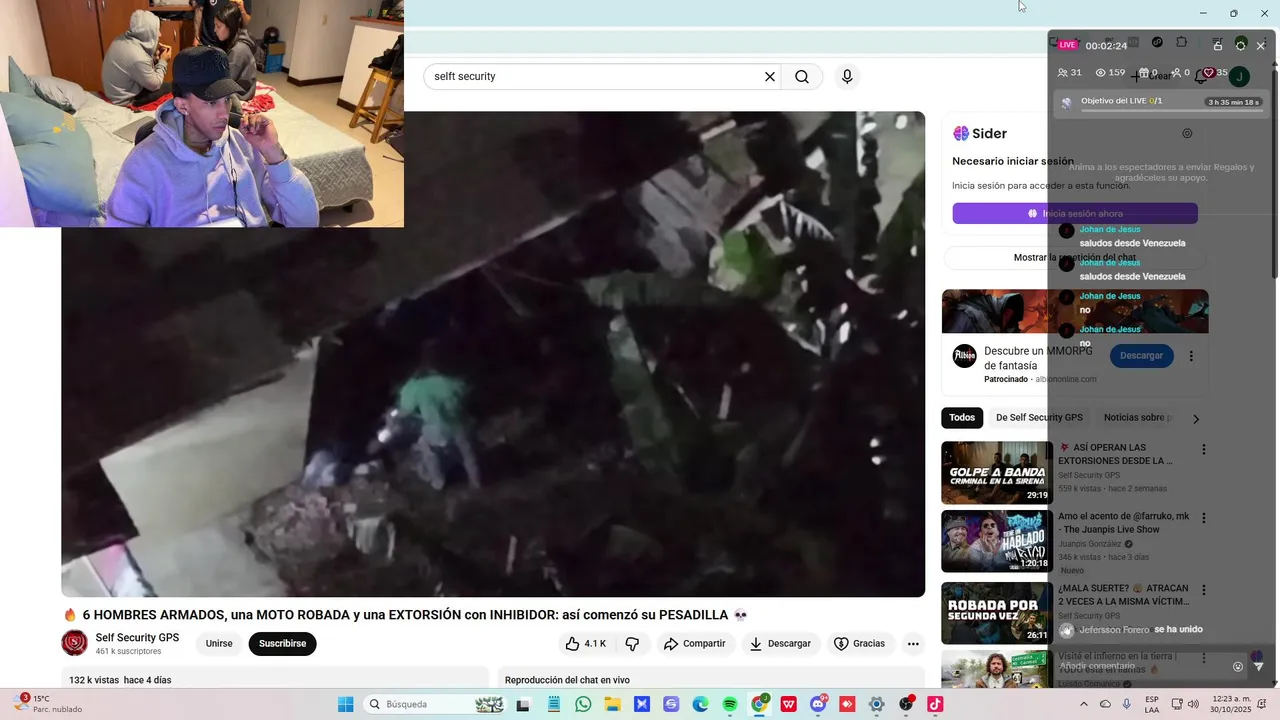This screenshot has height=720, width=1280.
Task: Click the viewers count icon showing 31
Action: click(x=1069, y=72)
